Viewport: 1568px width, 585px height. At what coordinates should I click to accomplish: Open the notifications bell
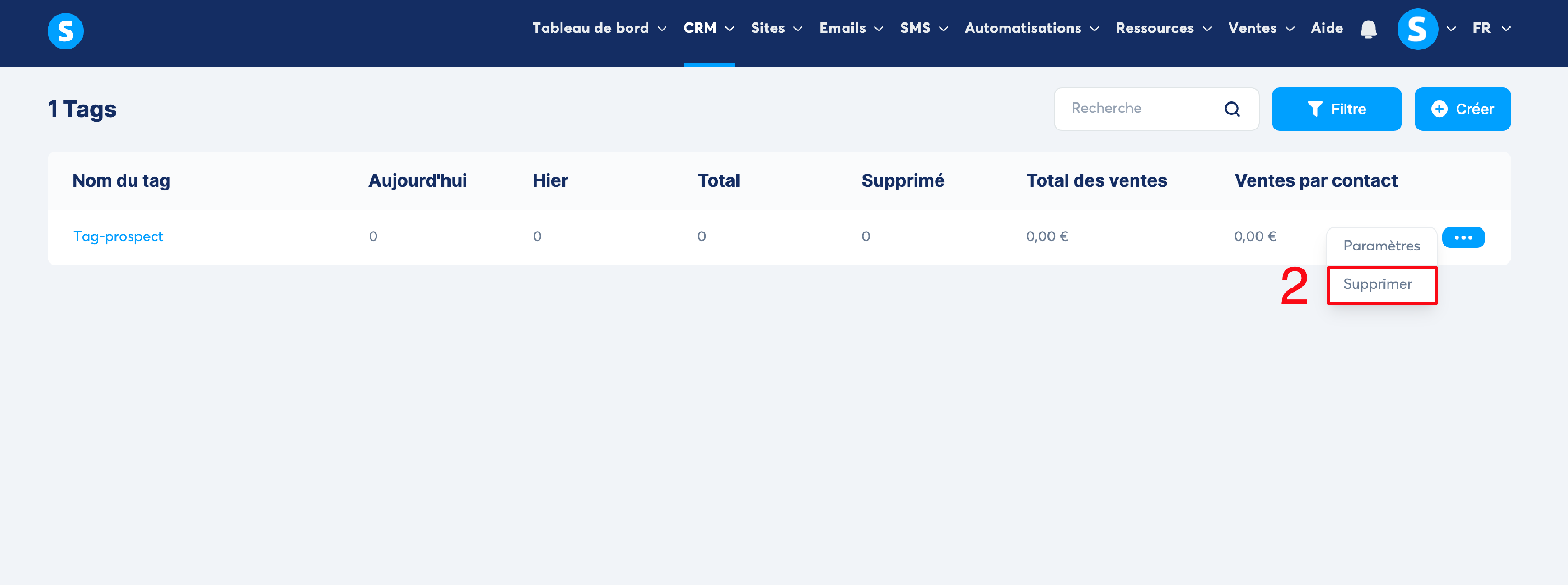point(1368,29)
